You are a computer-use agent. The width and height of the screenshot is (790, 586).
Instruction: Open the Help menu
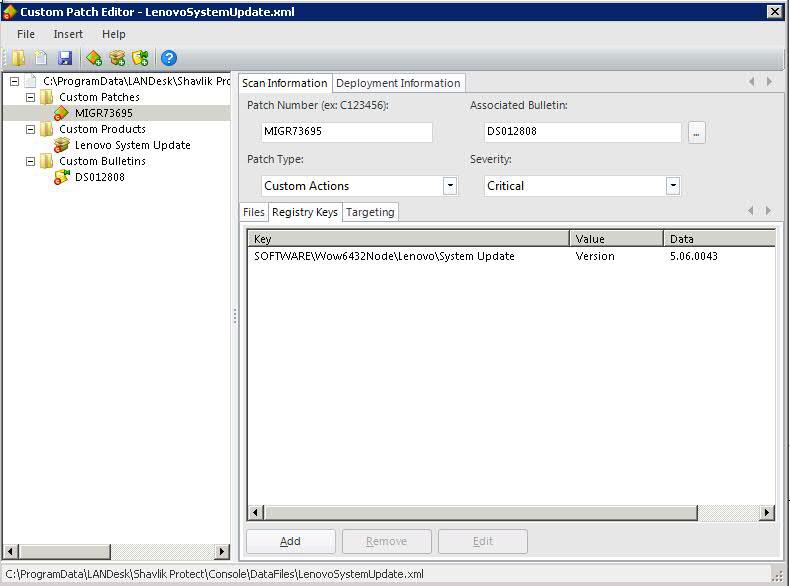pos(114,34)
